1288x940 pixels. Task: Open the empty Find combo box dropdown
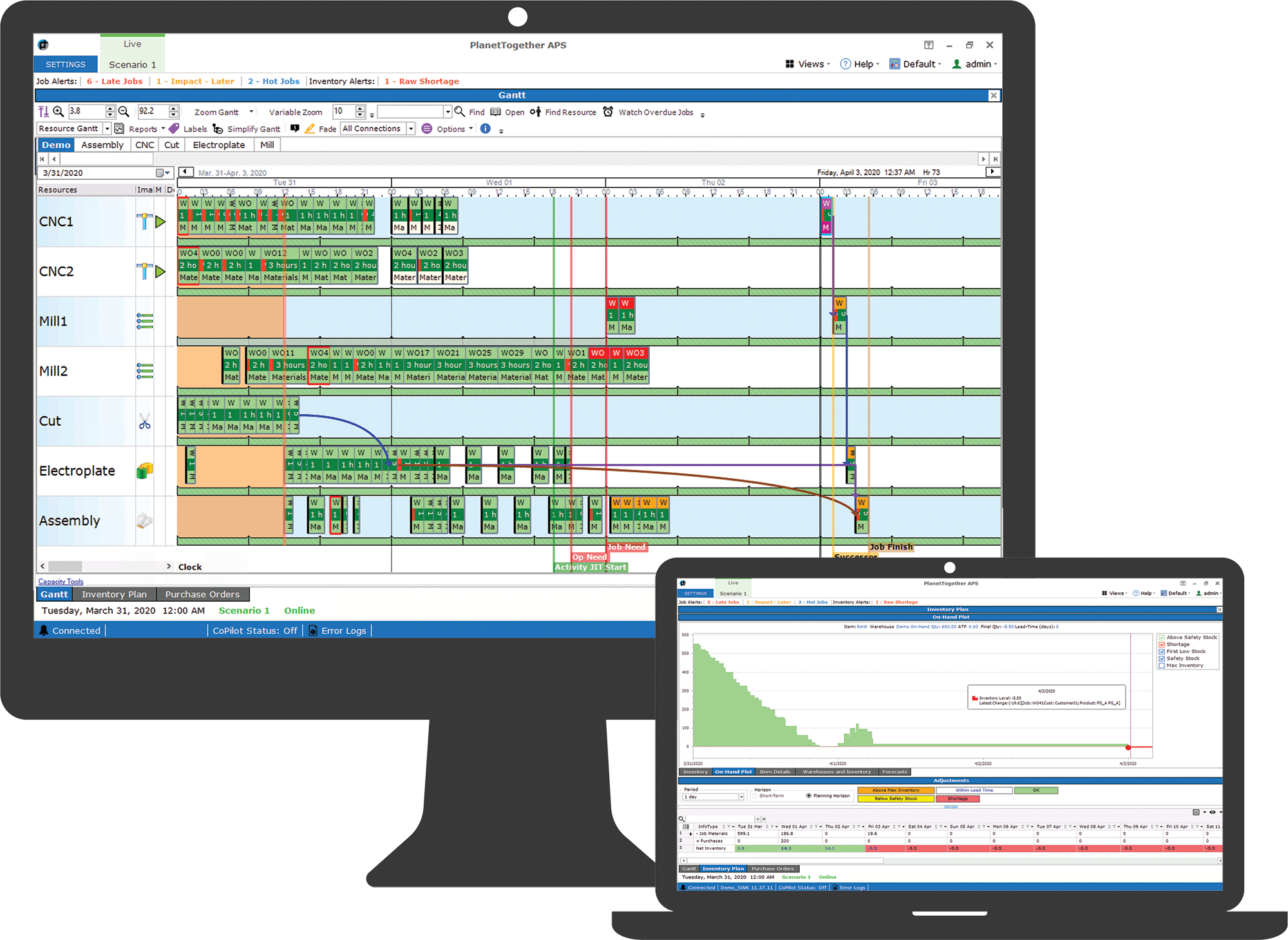click(448, 111)
